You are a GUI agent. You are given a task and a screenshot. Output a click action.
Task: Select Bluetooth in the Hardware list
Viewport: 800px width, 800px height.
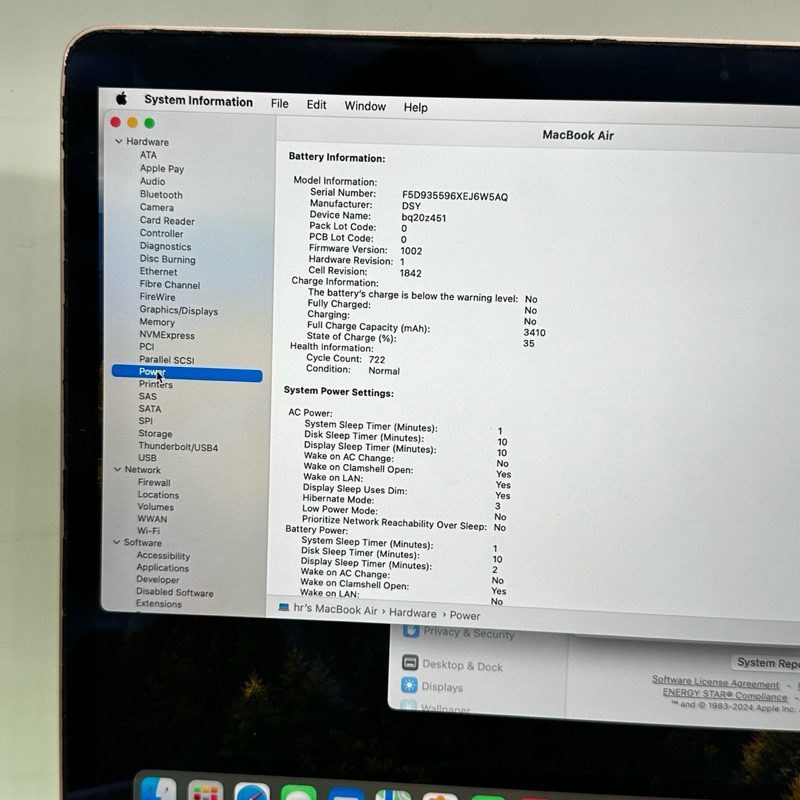[161, 195]
